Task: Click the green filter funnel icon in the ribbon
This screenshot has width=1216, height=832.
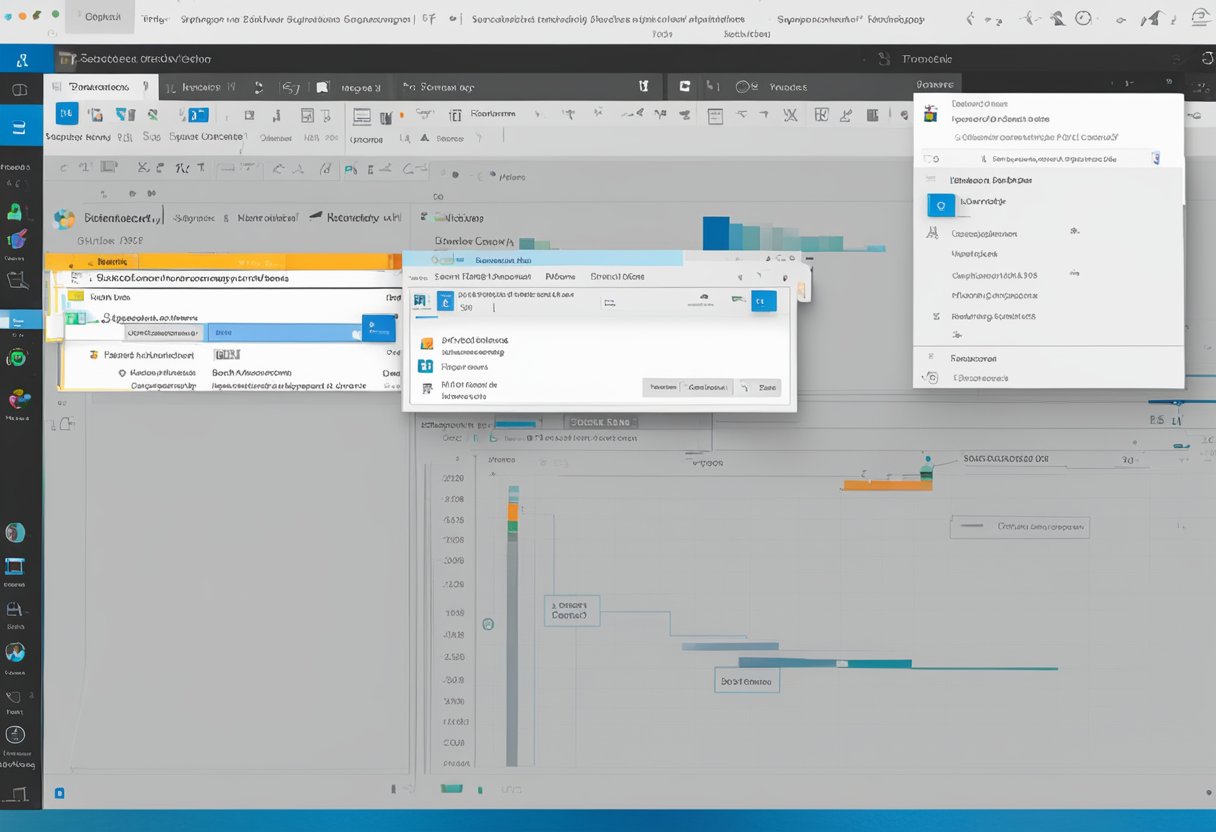Action: (150, 114)
